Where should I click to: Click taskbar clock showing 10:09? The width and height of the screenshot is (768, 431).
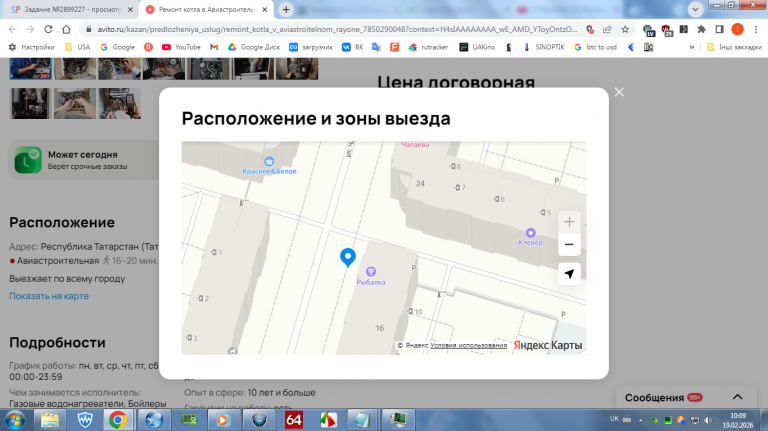pos(738,420)
